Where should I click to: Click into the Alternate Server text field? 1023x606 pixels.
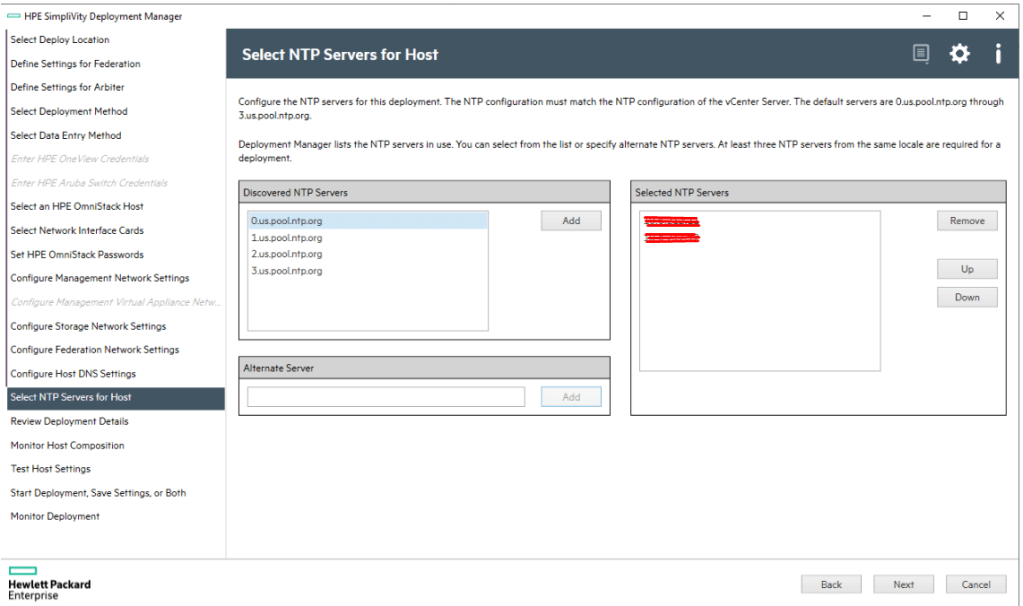pyautogui.click(x=386, y=397)
